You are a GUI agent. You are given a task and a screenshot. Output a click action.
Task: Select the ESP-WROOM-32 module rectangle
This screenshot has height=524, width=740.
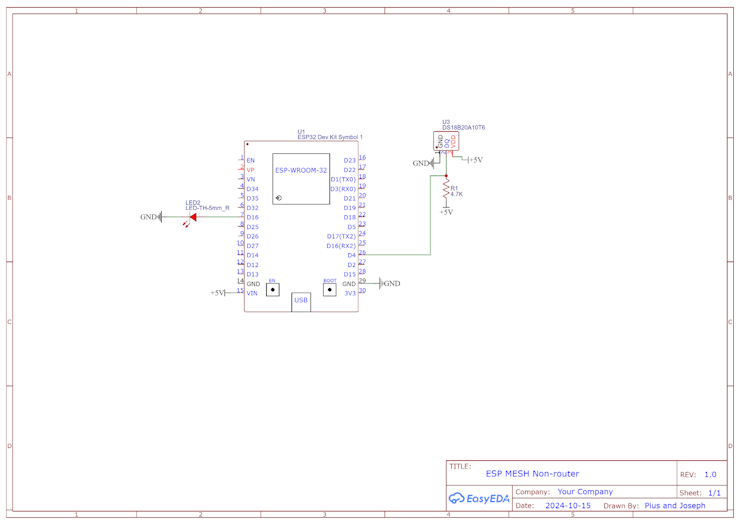point(301,179)
